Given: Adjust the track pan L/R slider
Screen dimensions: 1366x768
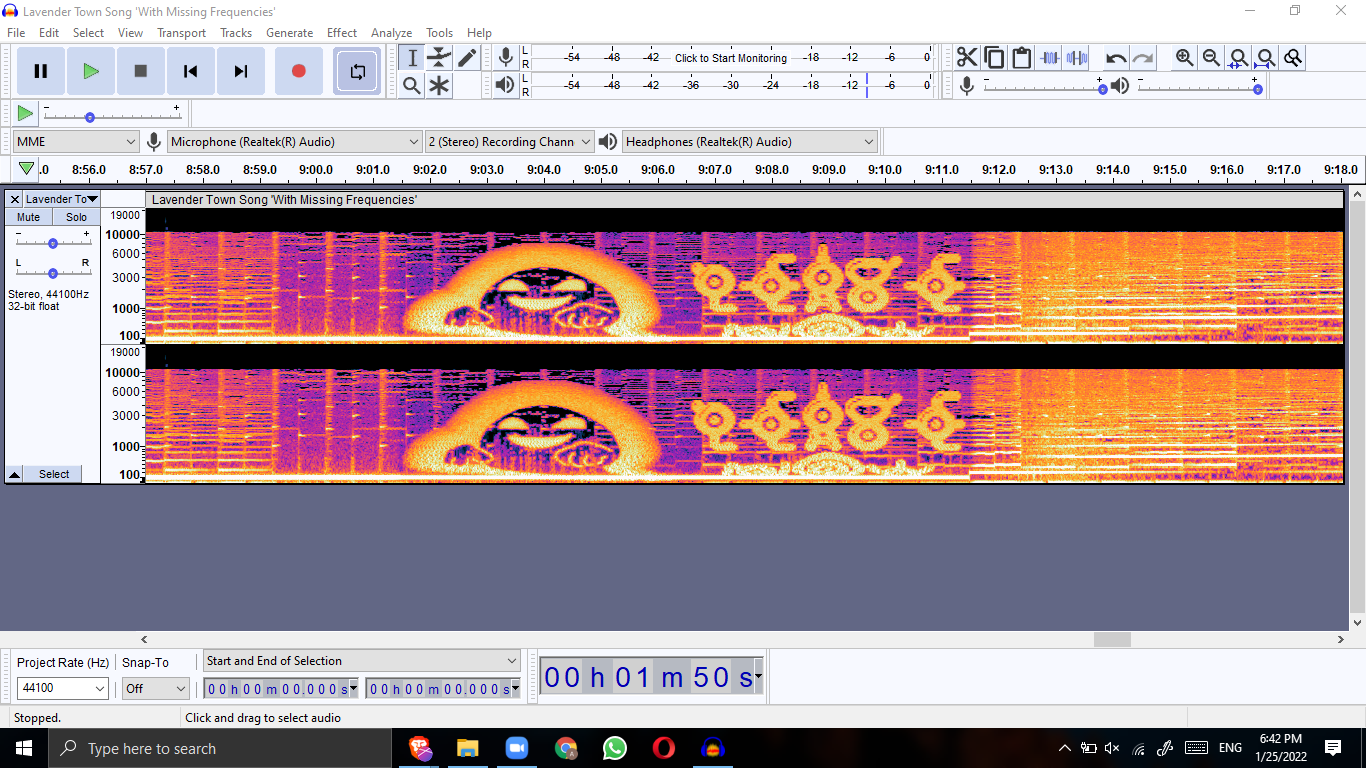Looking at the screenshot, I should pos(52,272).
